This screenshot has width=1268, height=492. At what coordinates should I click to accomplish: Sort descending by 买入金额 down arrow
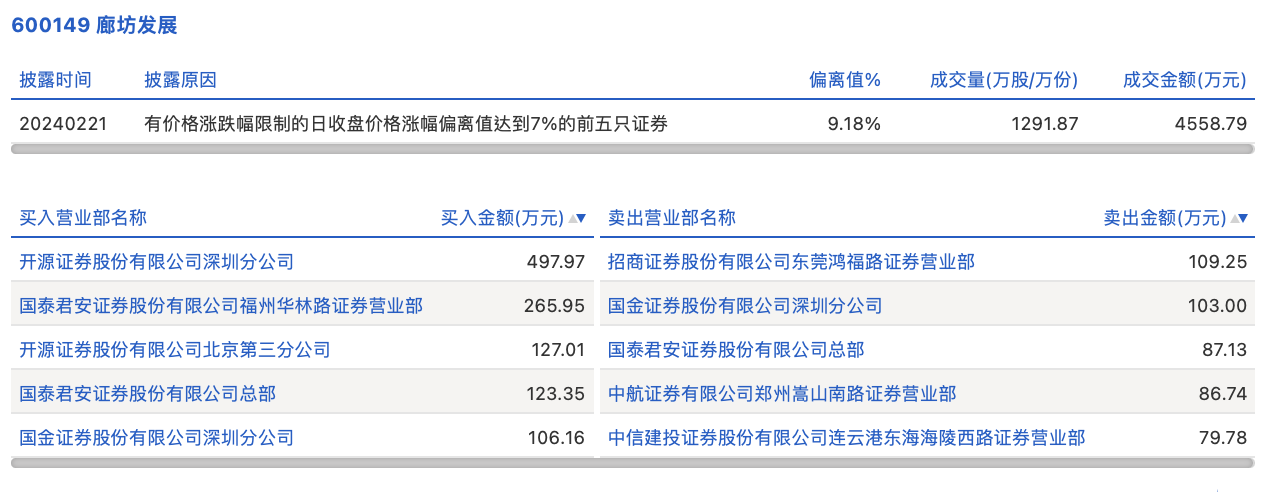pos(582,218)
